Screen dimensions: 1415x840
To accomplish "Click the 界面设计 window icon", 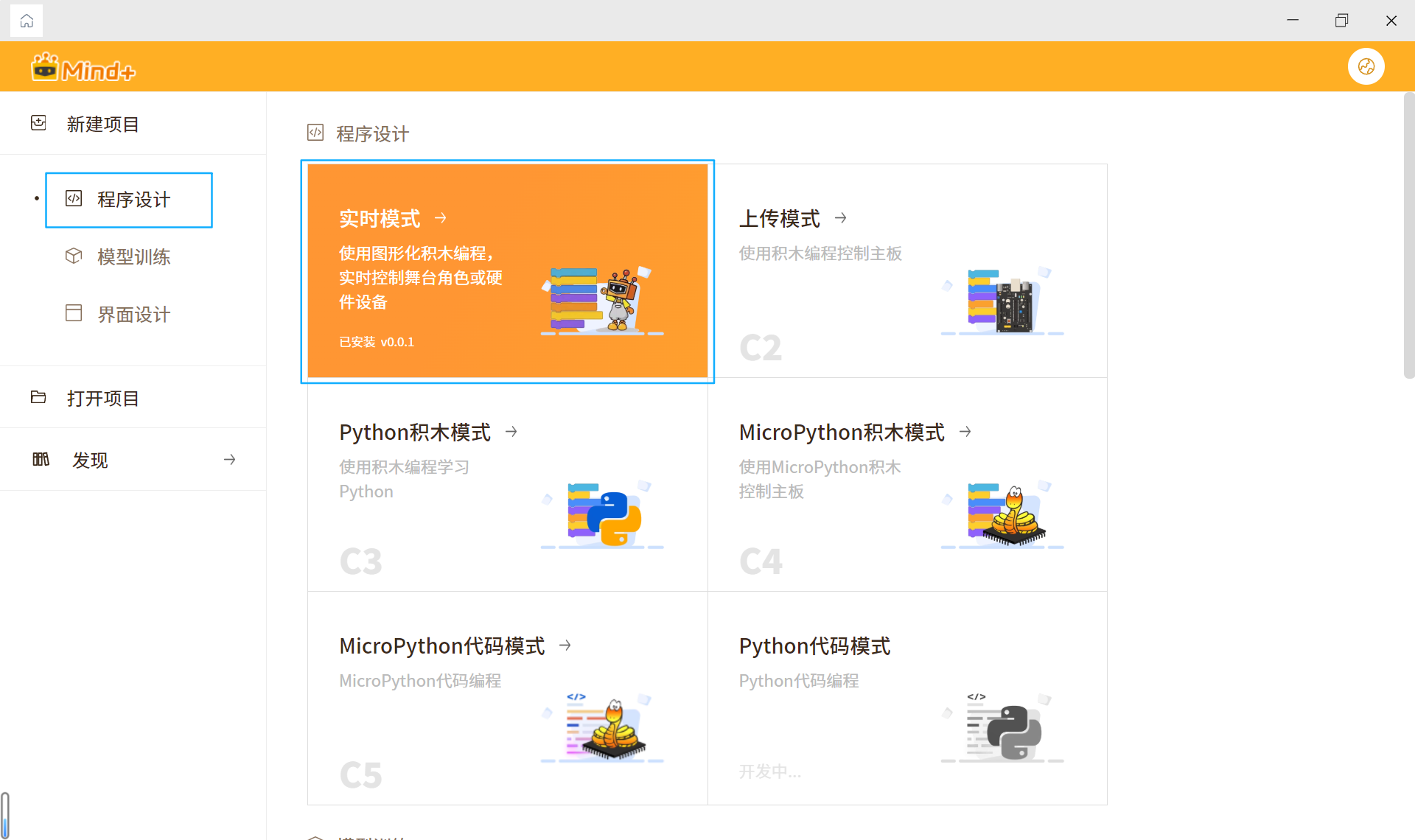I will click(74, 313).
